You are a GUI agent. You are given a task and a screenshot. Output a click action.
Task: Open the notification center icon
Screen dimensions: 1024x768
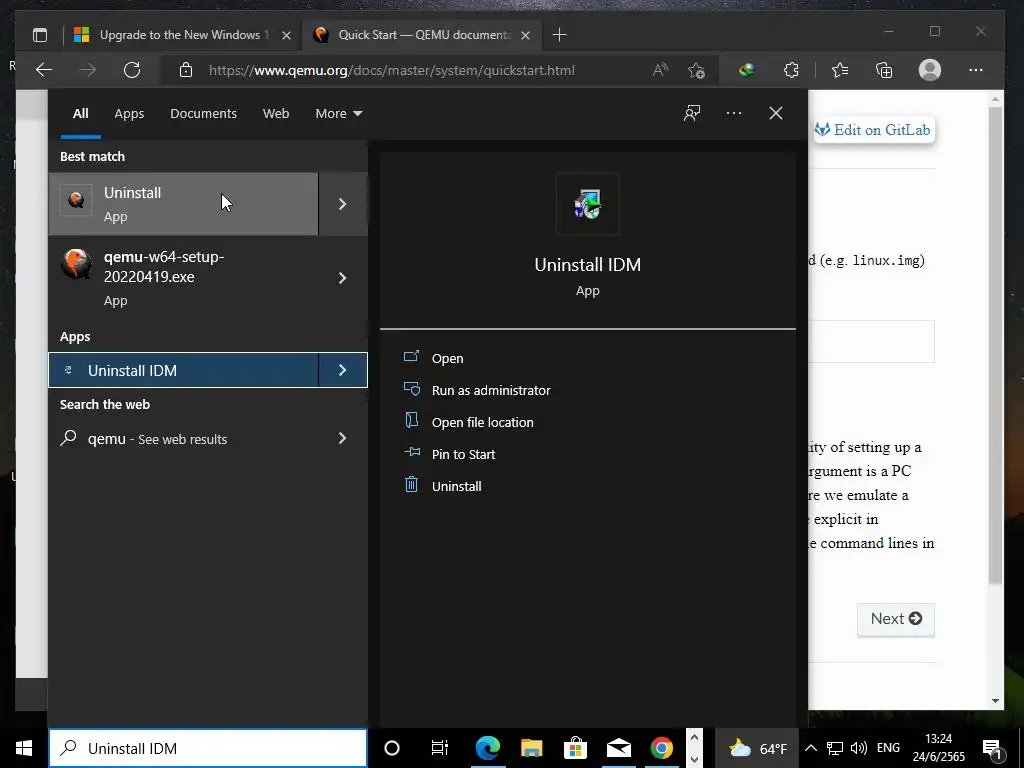(x=993, y=748)
